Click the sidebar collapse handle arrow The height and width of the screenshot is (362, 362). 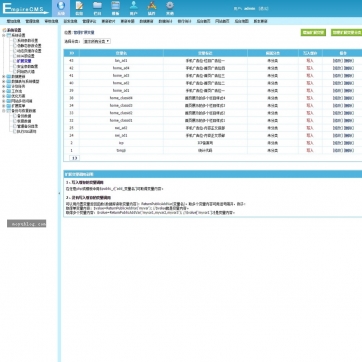[x=59, y=193]
